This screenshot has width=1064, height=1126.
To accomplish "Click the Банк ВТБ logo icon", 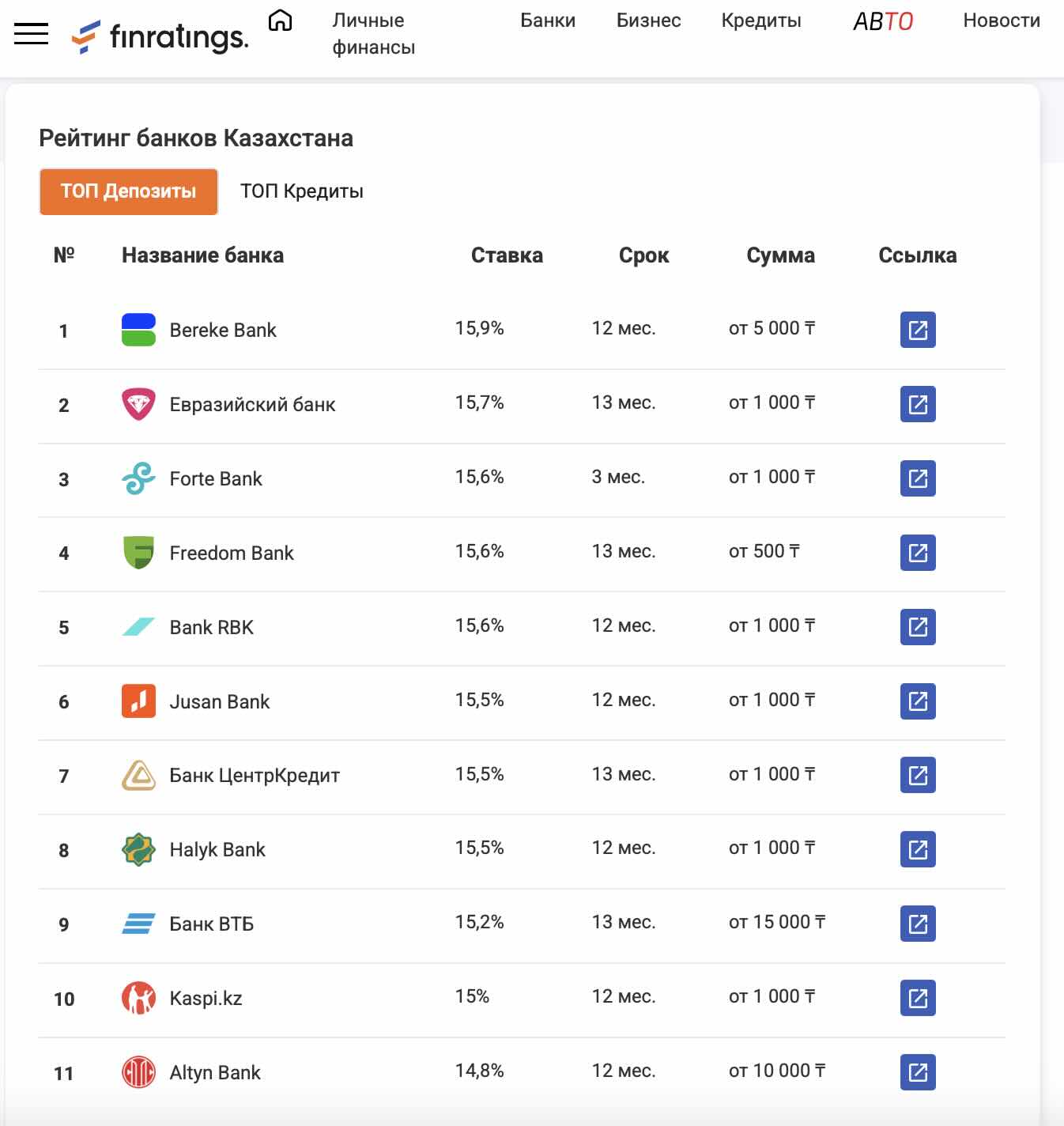I will point(138,924).
